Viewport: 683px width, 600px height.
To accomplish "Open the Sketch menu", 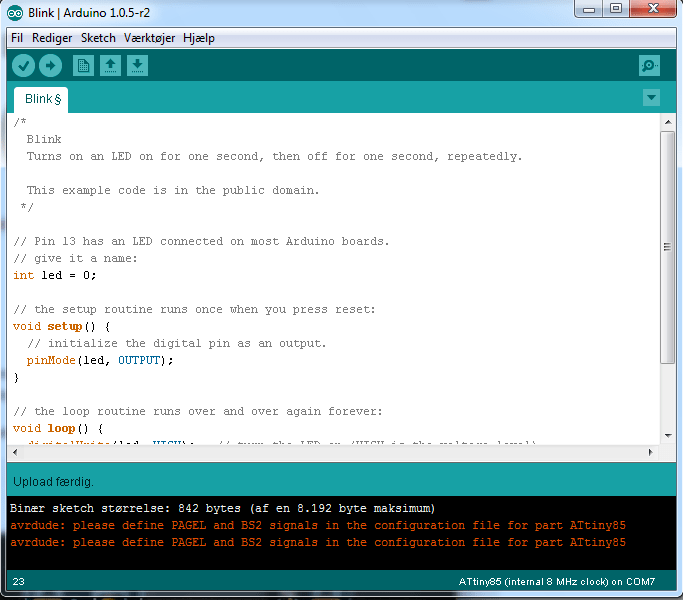I will click(98, 38).
